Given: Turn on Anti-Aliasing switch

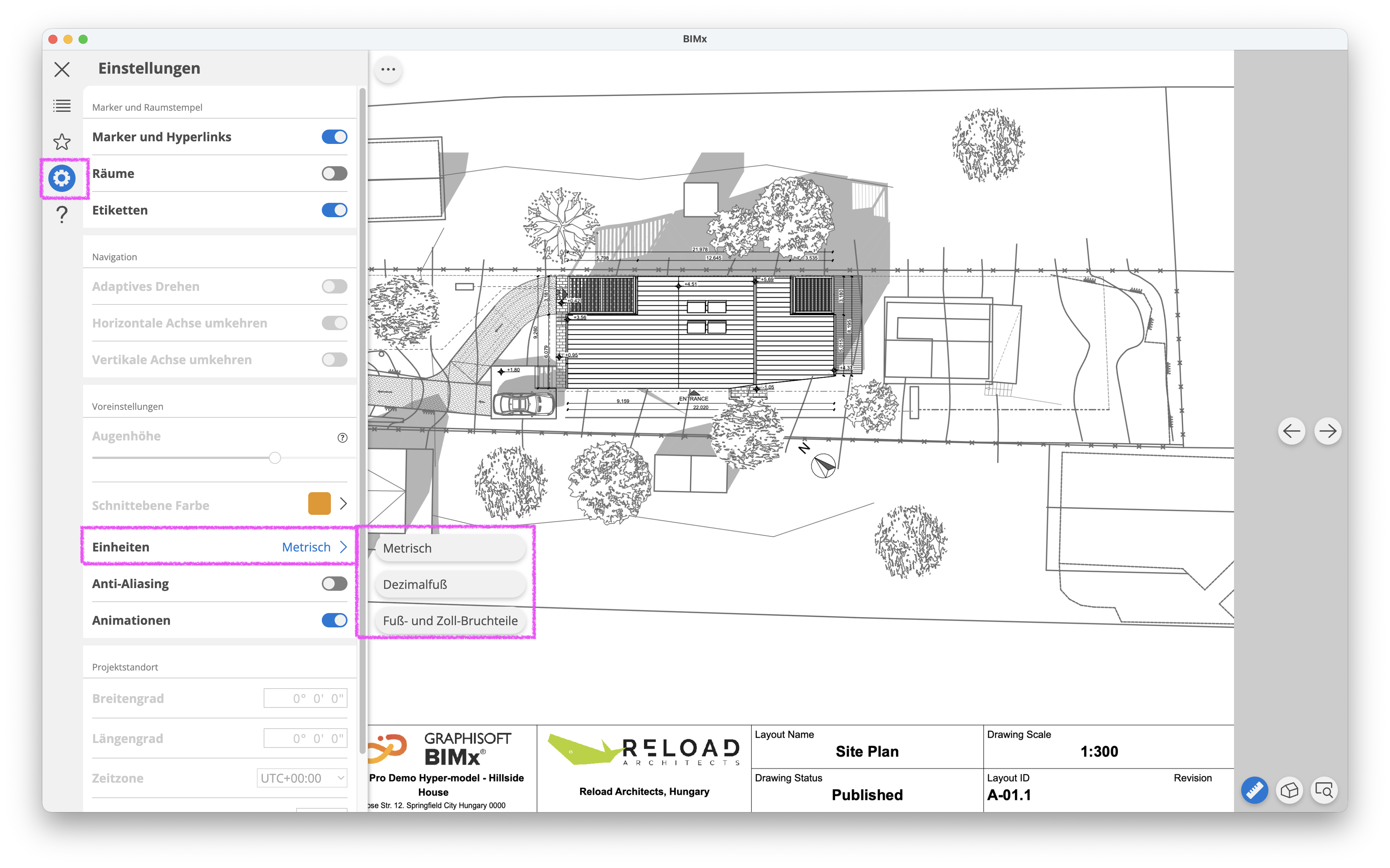Looking at the screenshot, I should (x=335, y=584).
